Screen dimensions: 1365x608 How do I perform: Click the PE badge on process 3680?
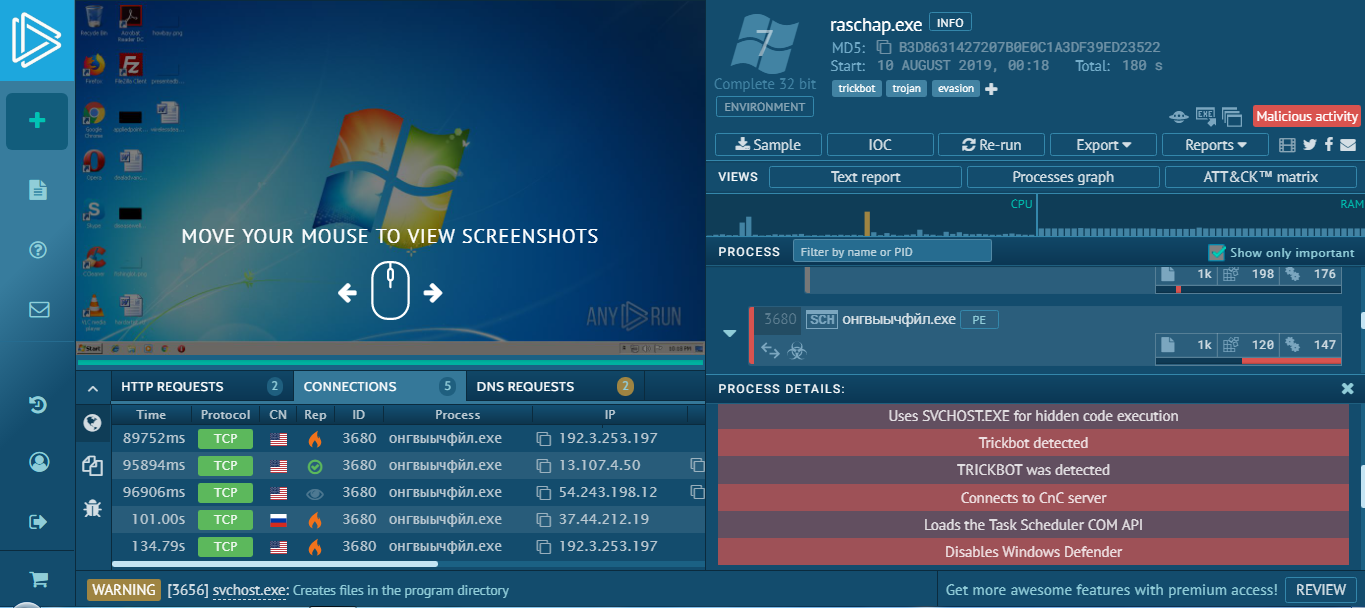(979, 320)
